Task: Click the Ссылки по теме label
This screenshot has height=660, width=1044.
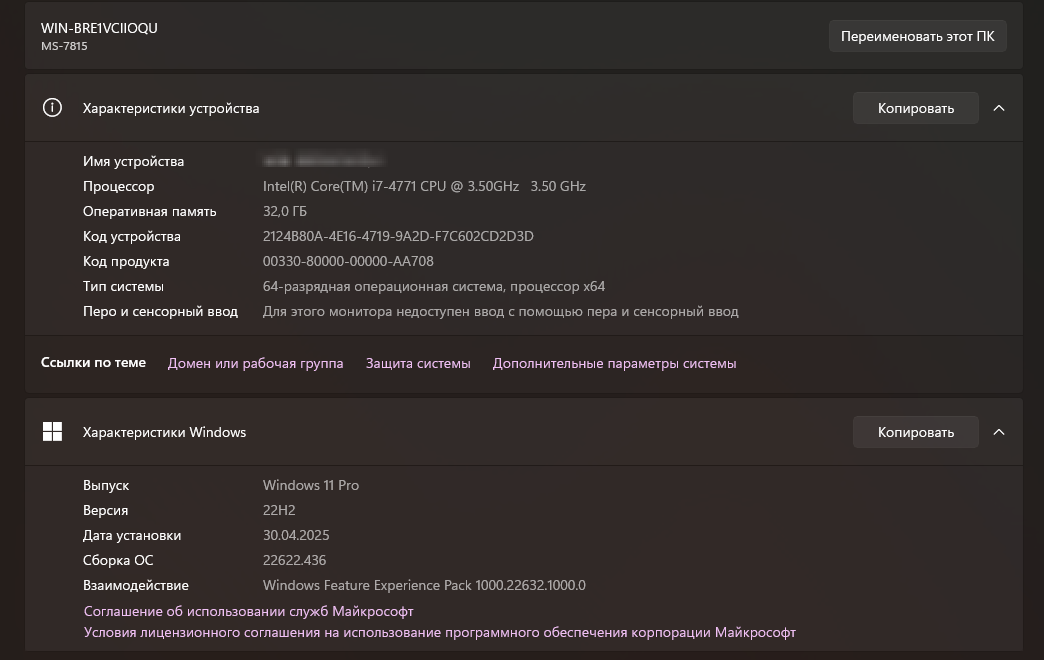Action: coord(93,362)
